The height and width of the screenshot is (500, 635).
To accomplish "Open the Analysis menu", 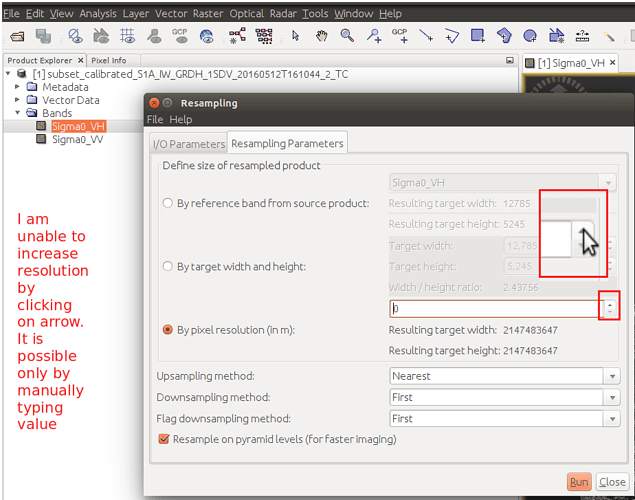I will [98, 14].
